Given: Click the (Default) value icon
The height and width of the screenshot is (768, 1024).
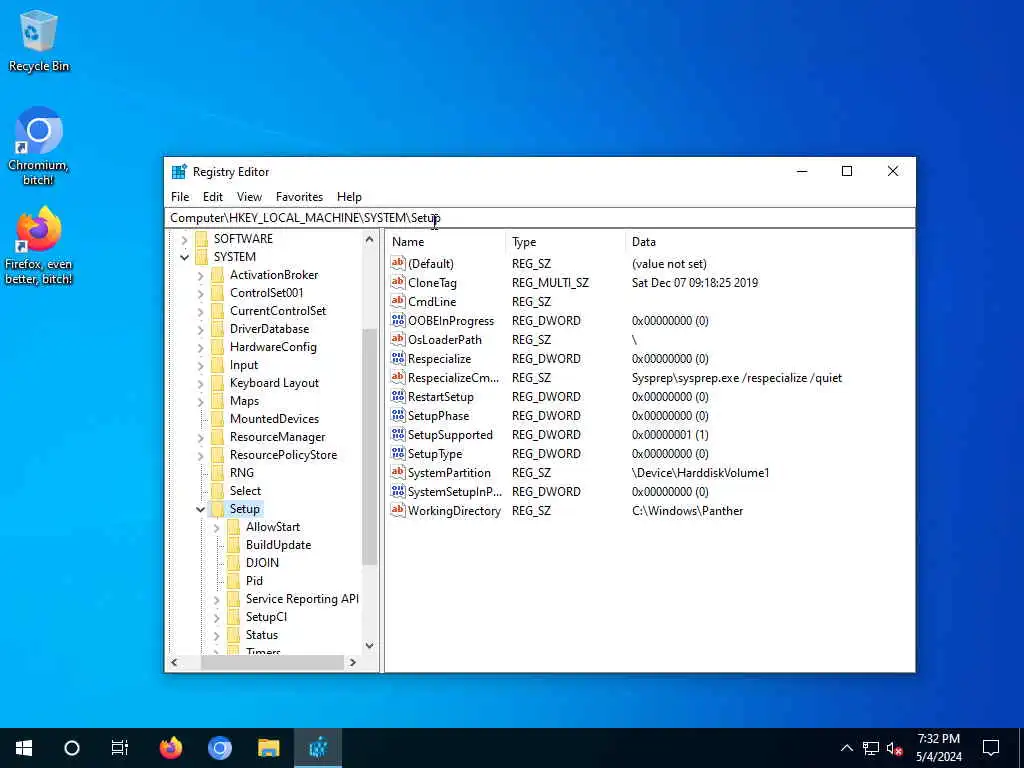Looking at the screenshot, I should click(x=398, y=263).
